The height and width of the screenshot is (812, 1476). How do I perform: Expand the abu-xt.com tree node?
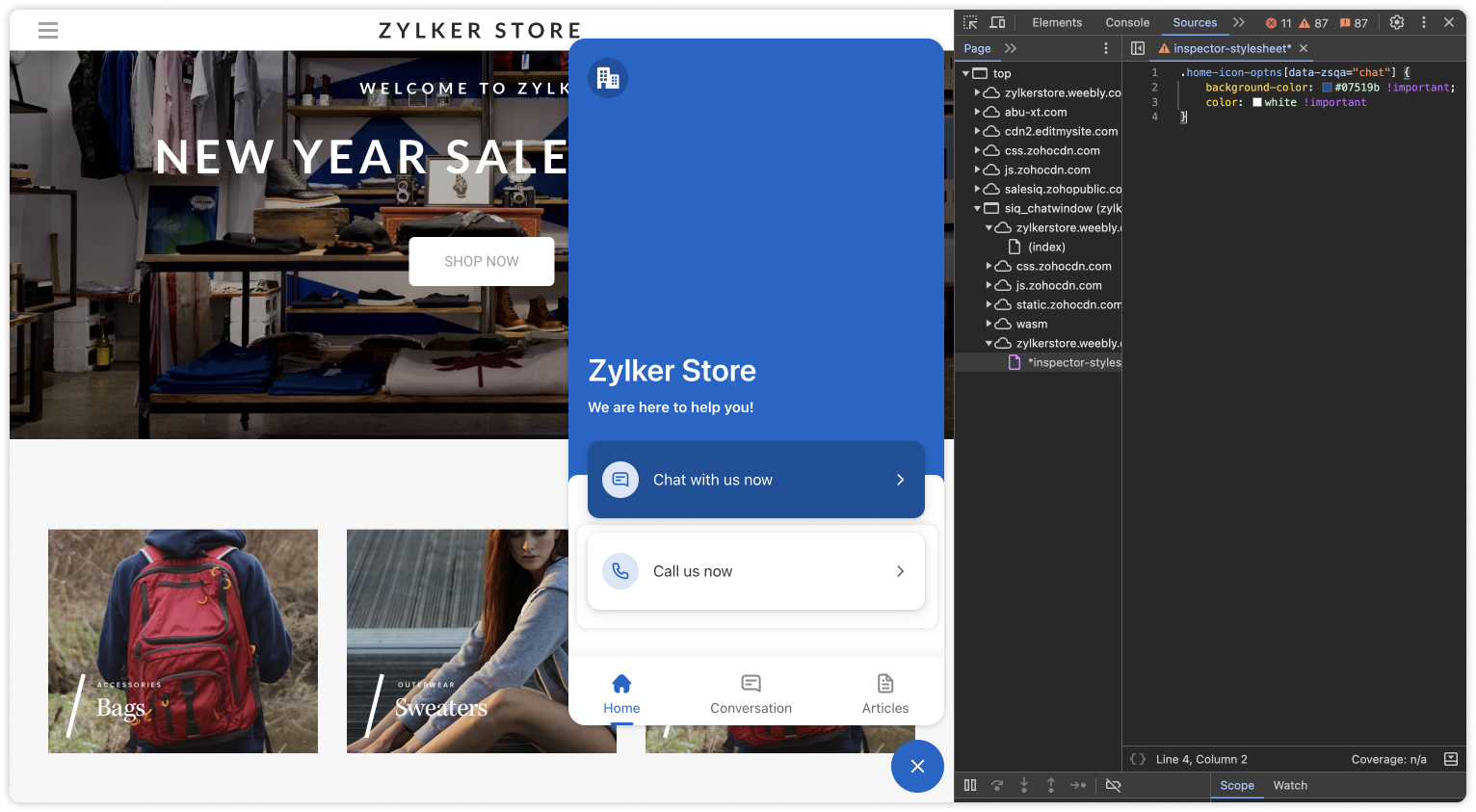(977, 112)
